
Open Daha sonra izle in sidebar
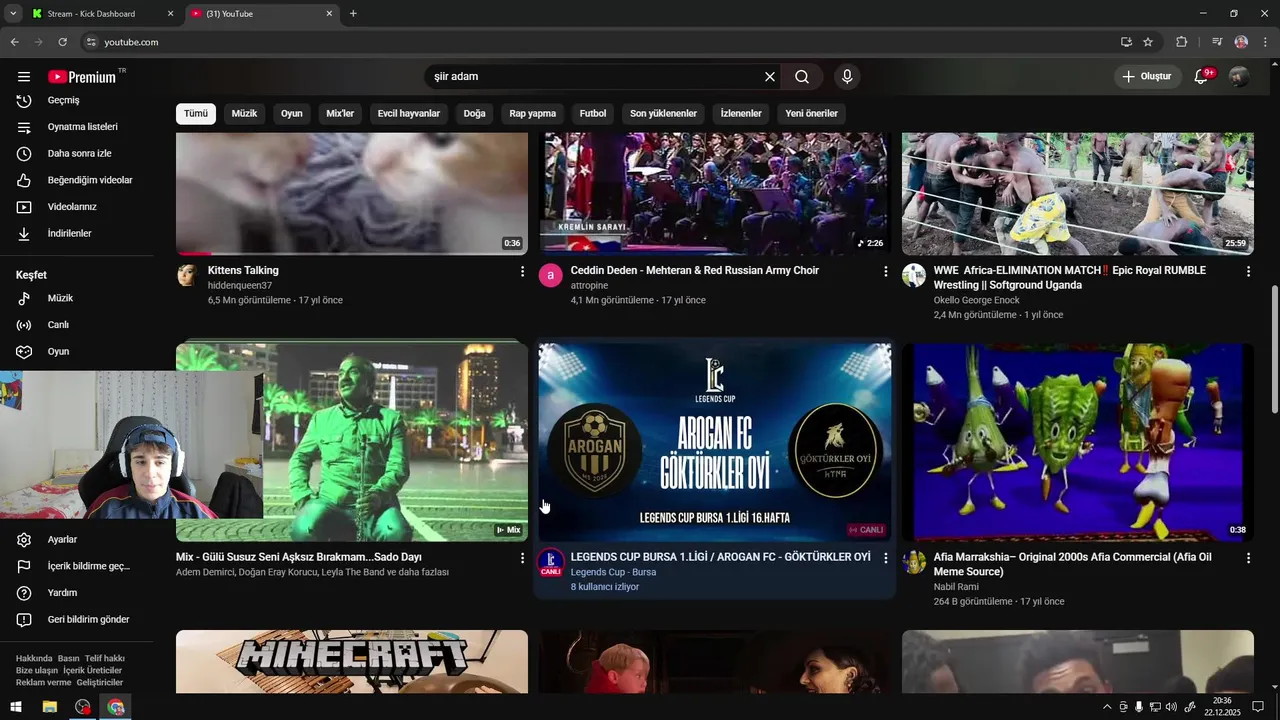coord(77,153)
